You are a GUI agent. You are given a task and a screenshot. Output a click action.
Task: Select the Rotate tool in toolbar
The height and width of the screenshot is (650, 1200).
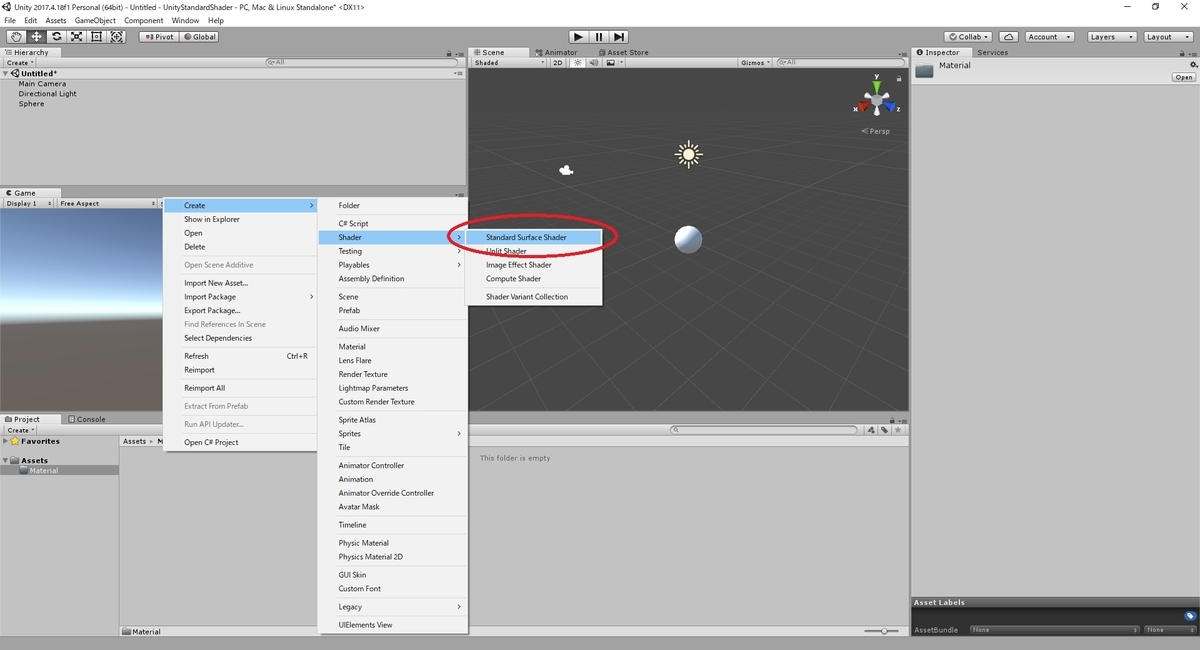pos(56,37)
